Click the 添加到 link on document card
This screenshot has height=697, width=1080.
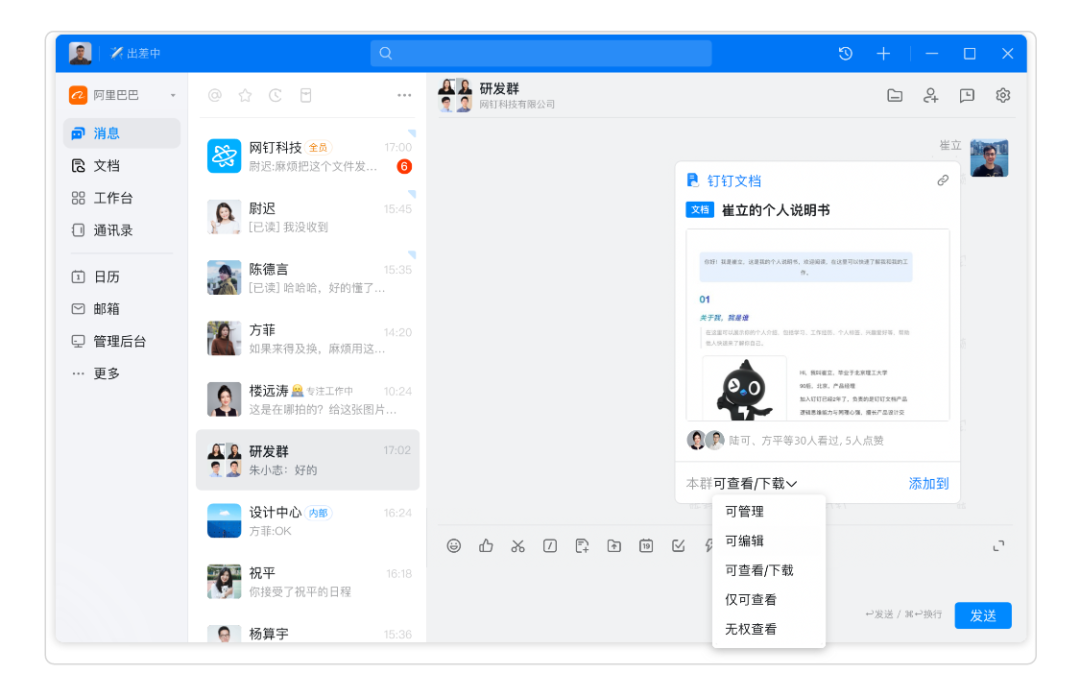[928, 483]
